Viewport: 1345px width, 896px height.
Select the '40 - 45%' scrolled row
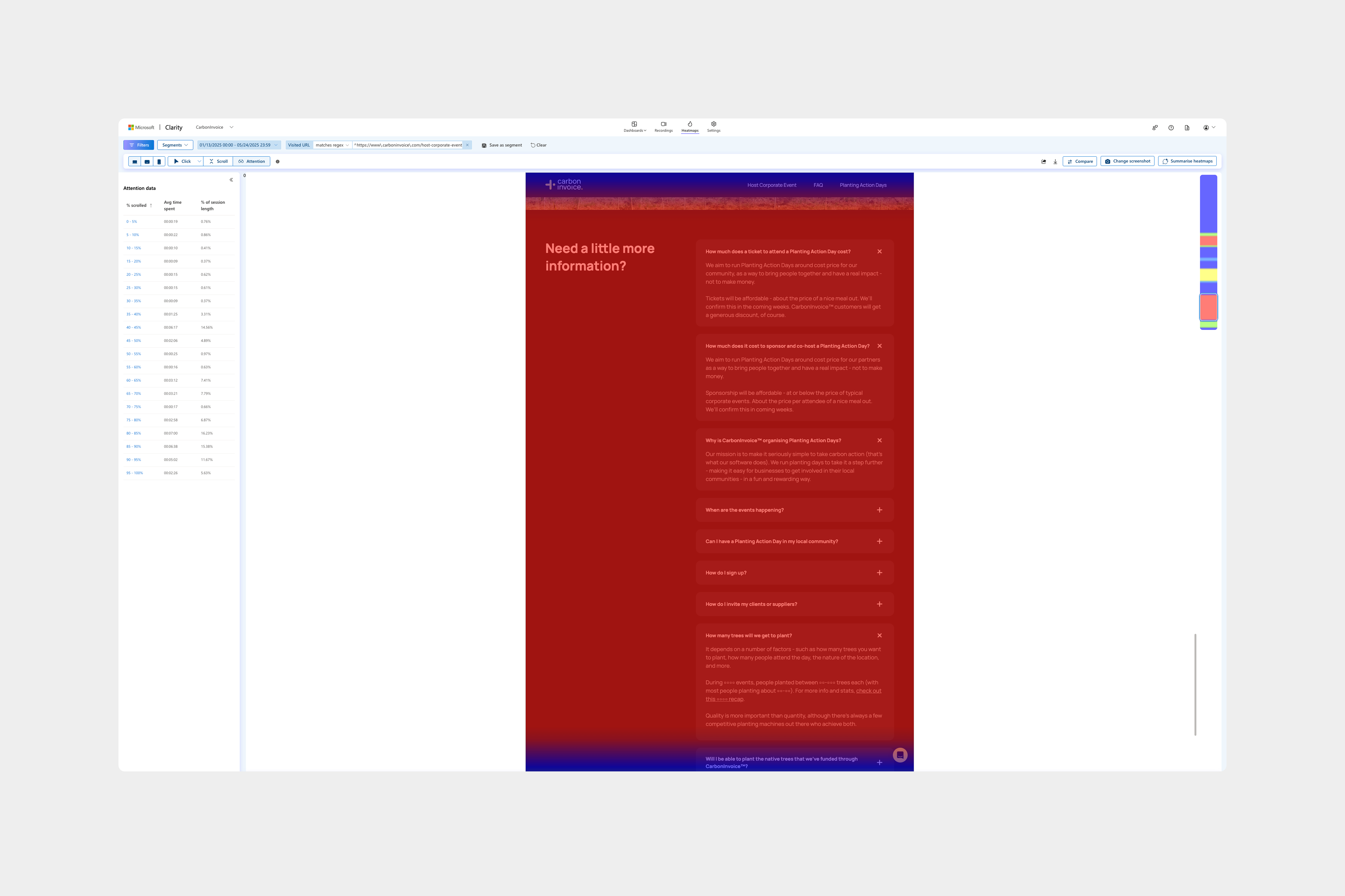pos(179,327)
